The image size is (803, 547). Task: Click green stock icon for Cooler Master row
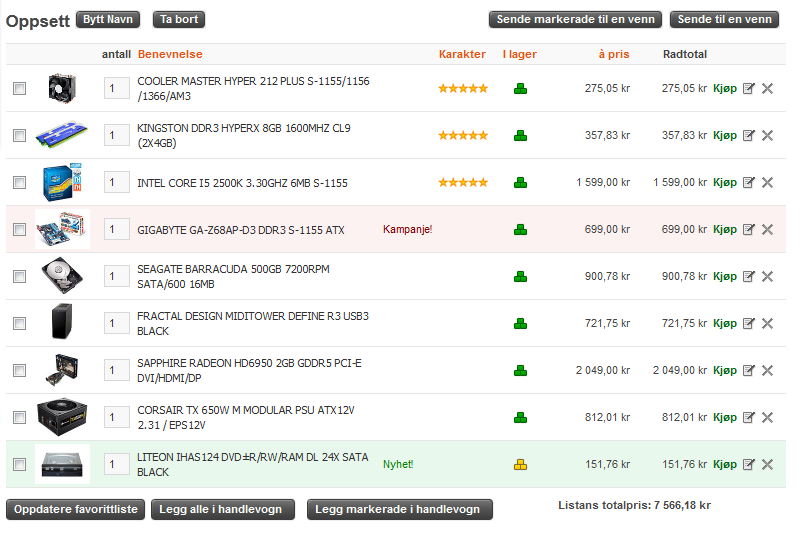pos(520,89)
